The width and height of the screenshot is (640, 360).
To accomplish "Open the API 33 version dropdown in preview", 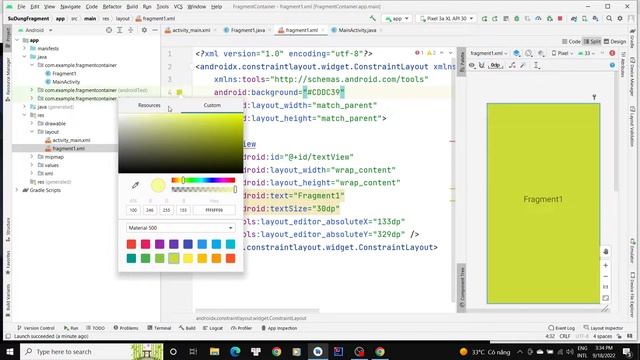I will (x=586, y=53).
